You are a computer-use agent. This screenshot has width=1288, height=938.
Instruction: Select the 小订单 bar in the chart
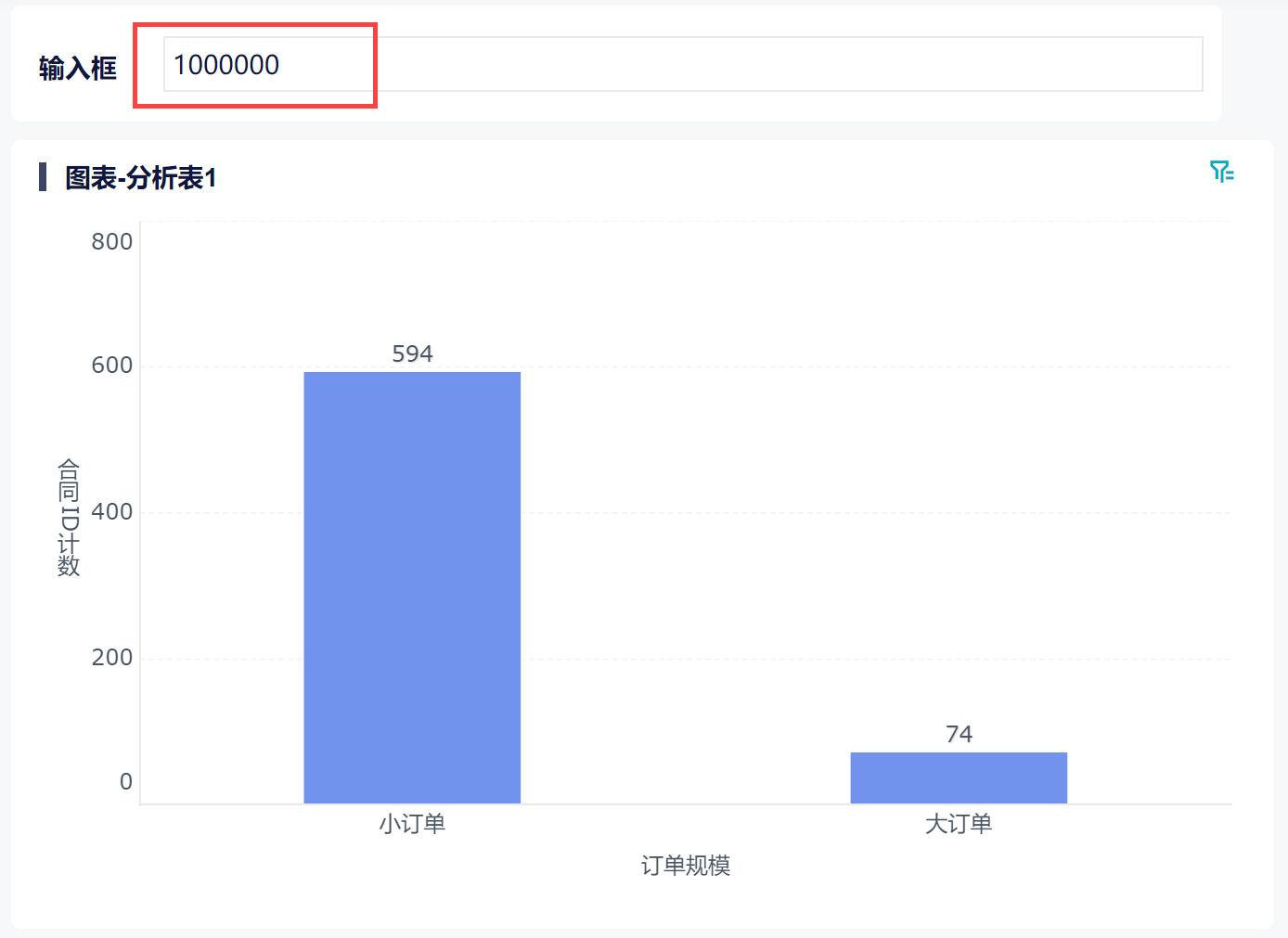412,587
